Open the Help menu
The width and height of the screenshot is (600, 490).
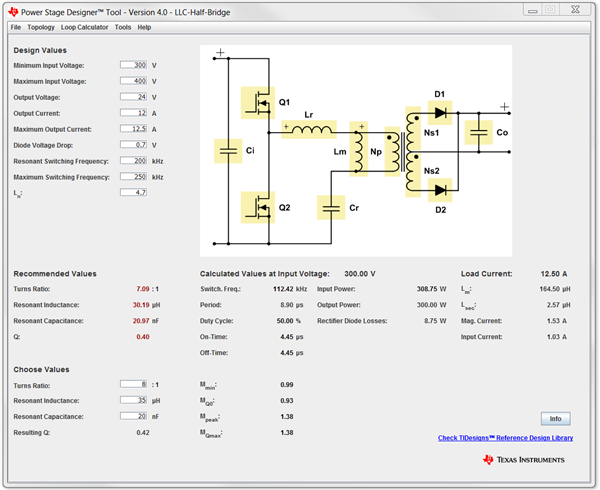[144, 27]
